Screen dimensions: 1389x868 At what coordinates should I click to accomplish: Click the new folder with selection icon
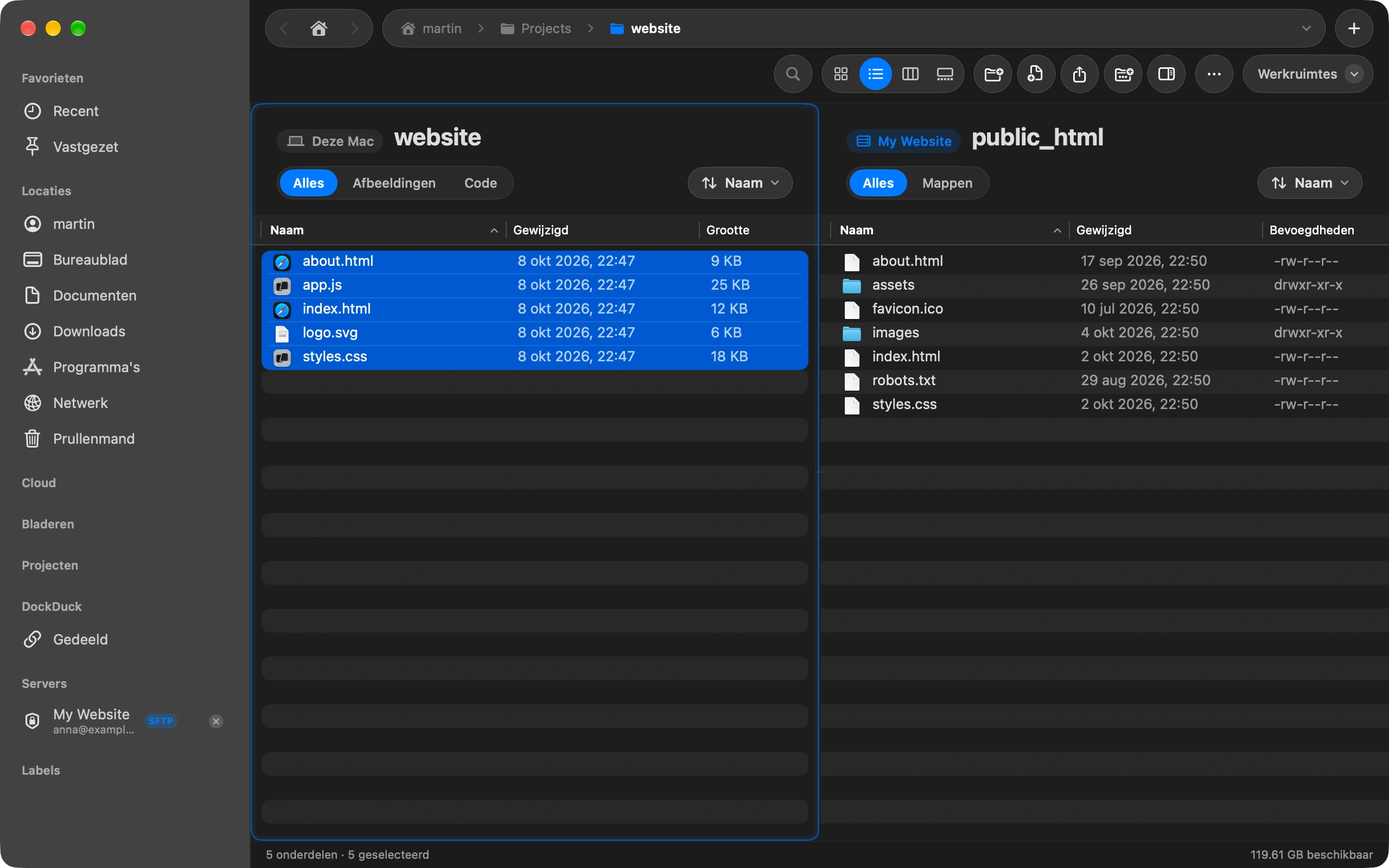[x=1123, y=74]
